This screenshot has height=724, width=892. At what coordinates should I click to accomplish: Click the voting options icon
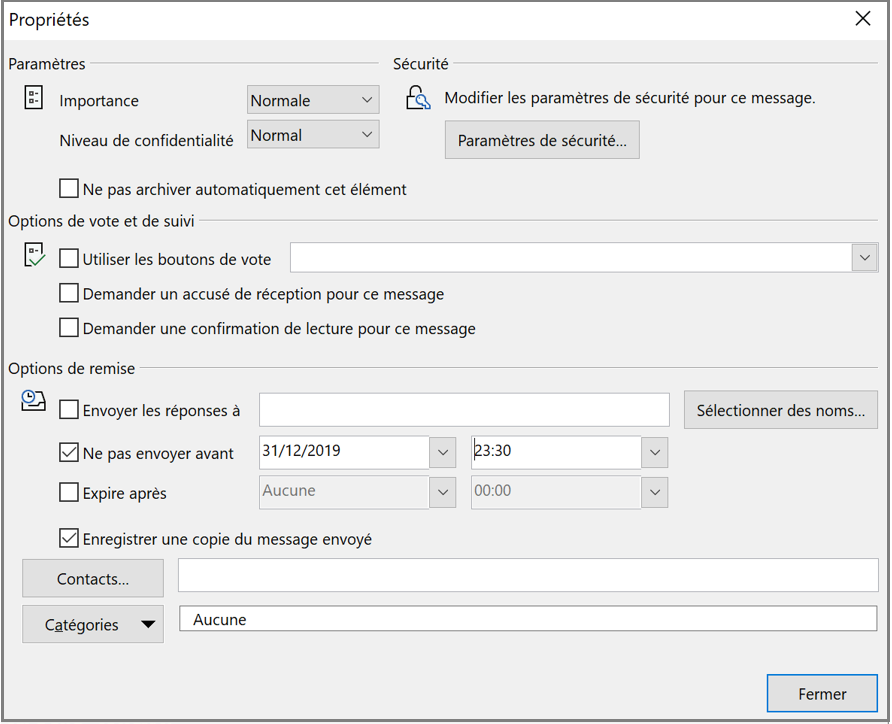point(34,255)
